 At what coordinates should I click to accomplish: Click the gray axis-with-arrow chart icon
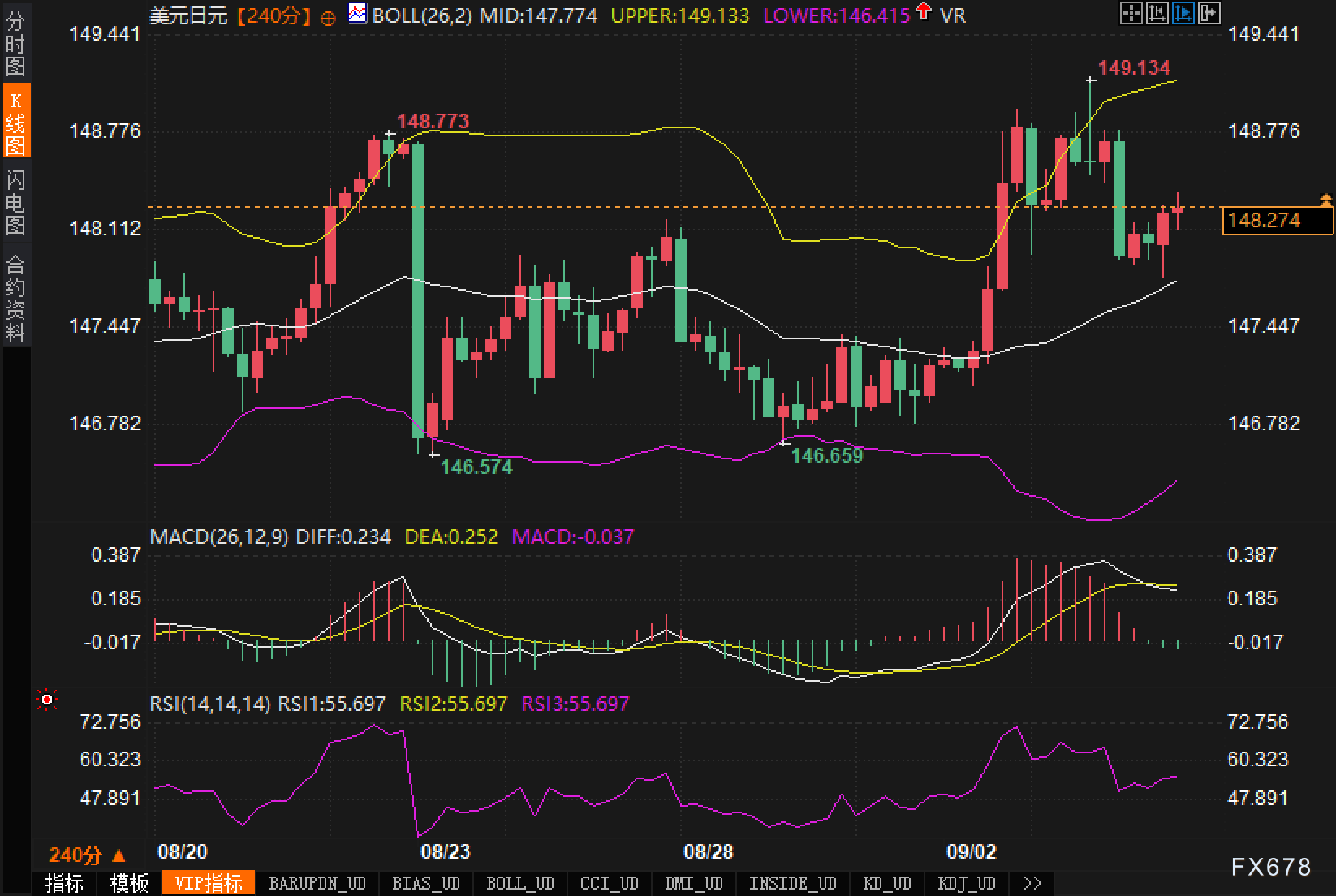click(x=1157, y=13)
